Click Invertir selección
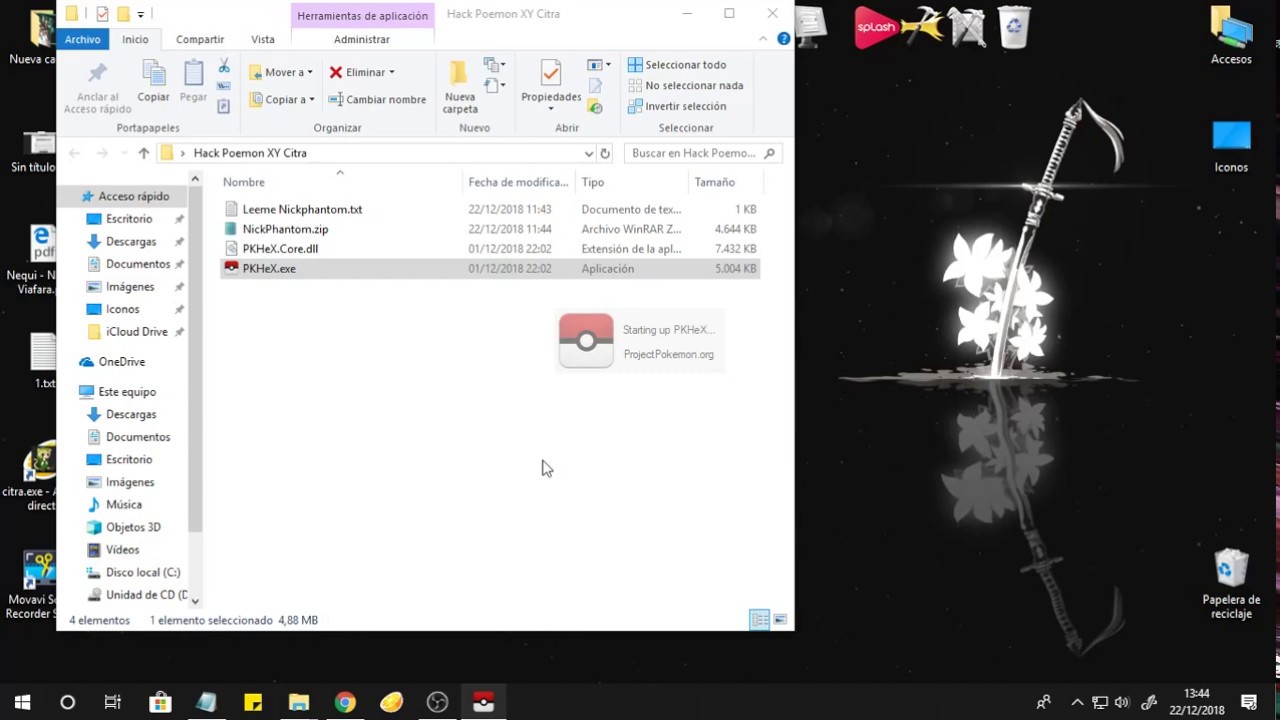The image size is (1280, 720). coord(677,106)
